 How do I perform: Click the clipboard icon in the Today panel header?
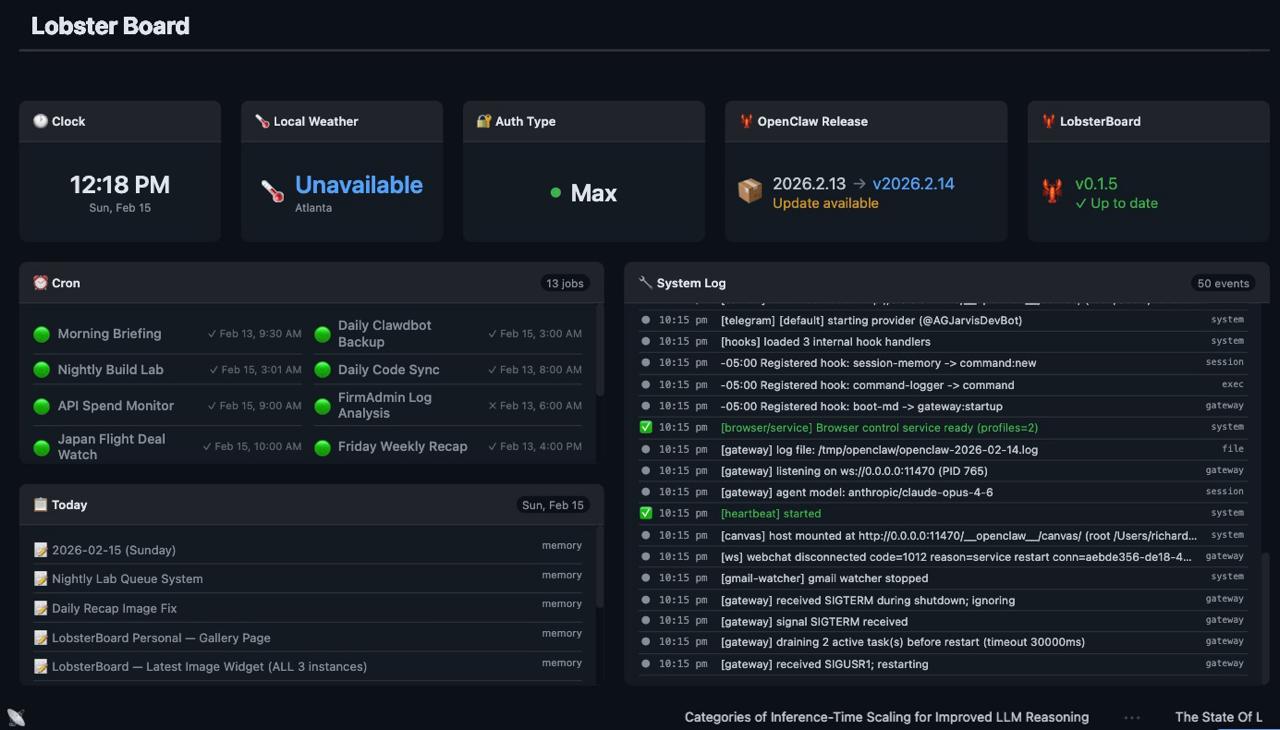tap(40, 504)
